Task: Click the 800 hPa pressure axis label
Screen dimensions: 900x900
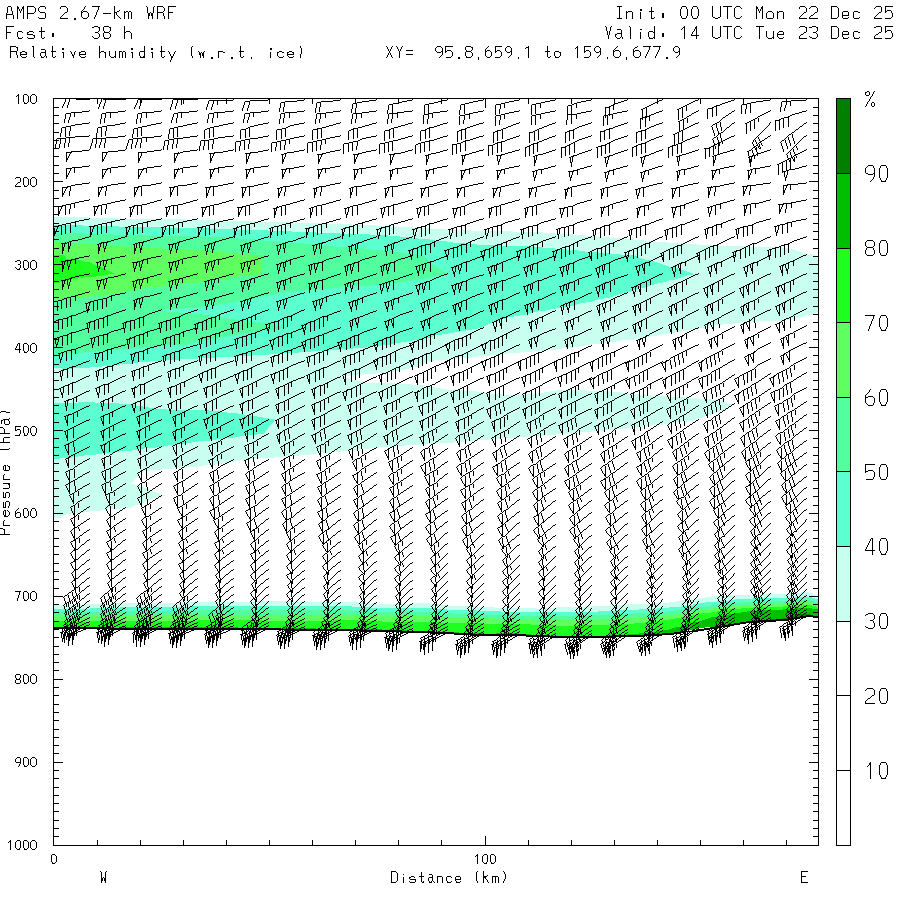Action: (26, 679)
